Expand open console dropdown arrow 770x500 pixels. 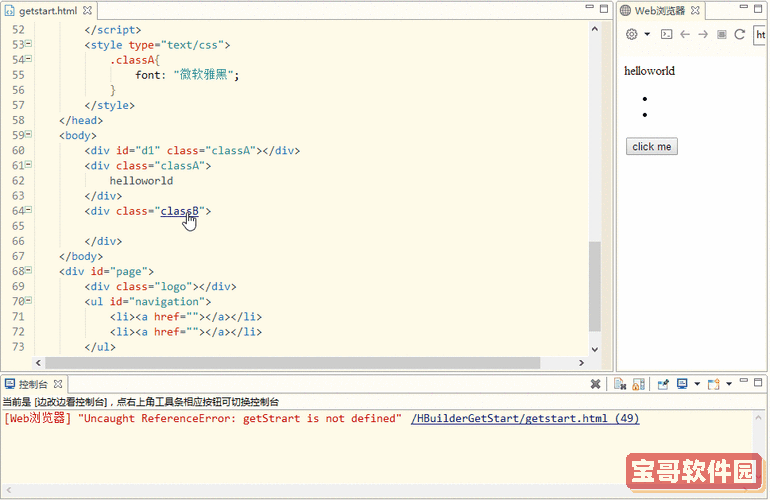coord(729,384)
